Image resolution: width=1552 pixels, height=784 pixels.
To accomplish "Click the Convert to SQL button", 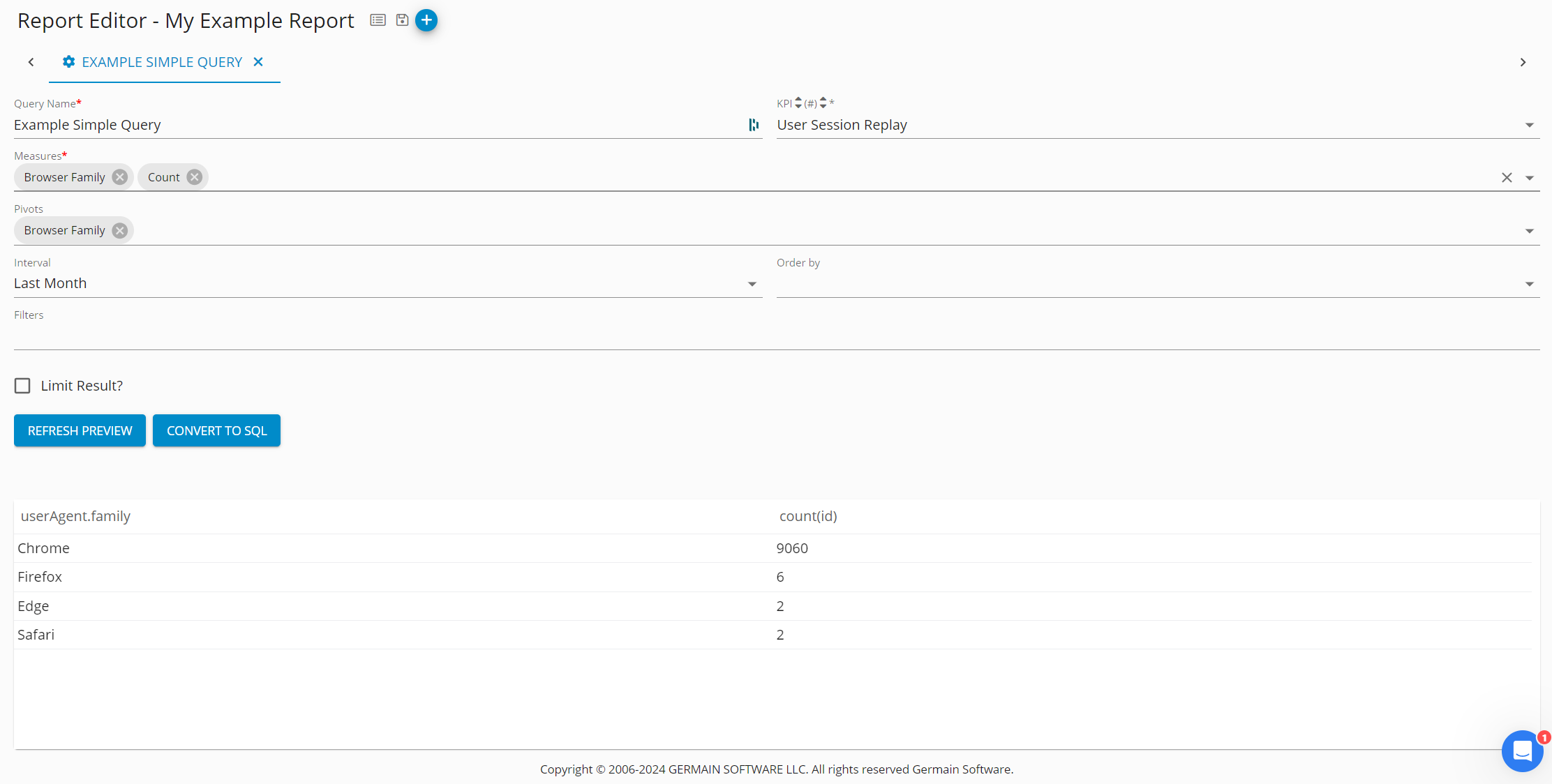I will coord(216,430).
